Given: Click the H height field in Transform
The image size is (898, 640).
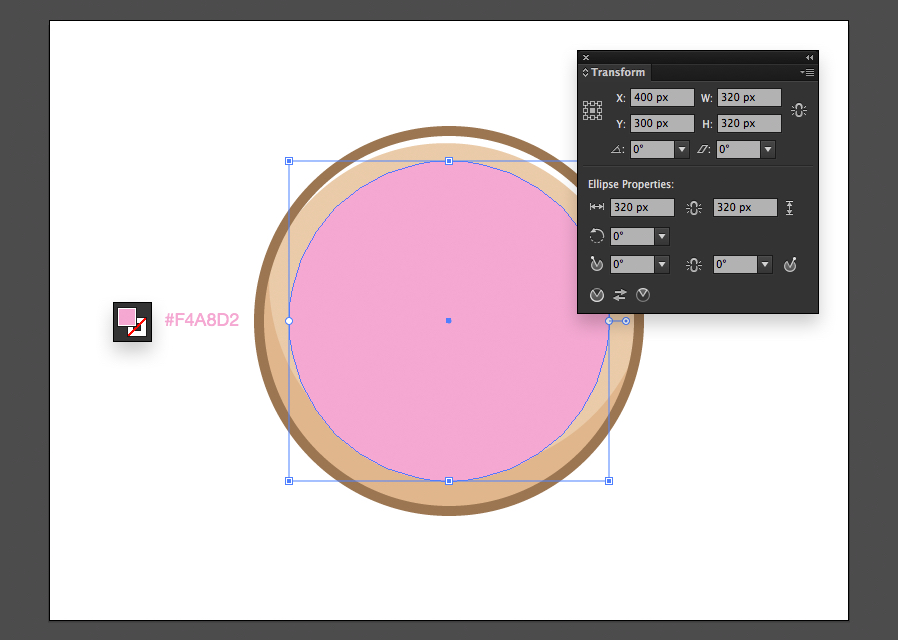Looking at the screenshot, I should click(749, 123).
